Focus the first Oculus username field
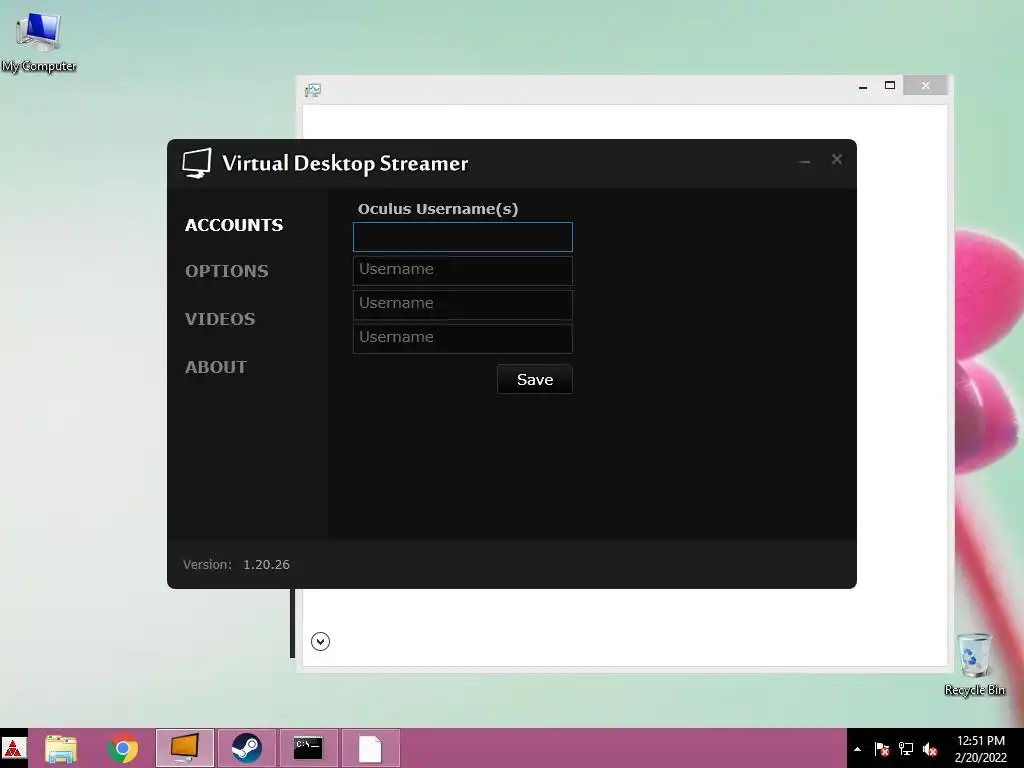This screenshot has width=1024, height=768. (462, 237)
